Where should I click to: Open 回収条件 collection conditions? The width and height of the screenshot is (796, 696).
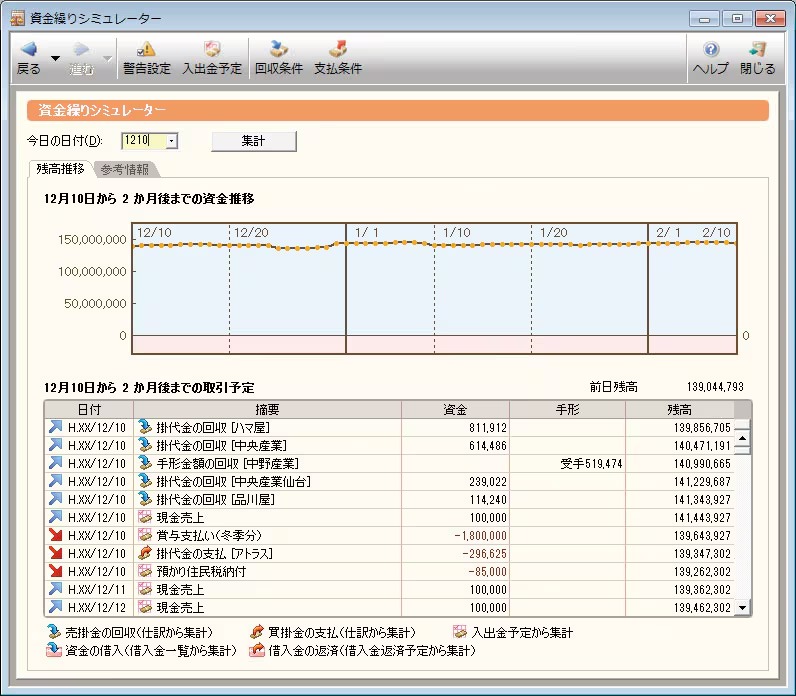tap(279, 58)
